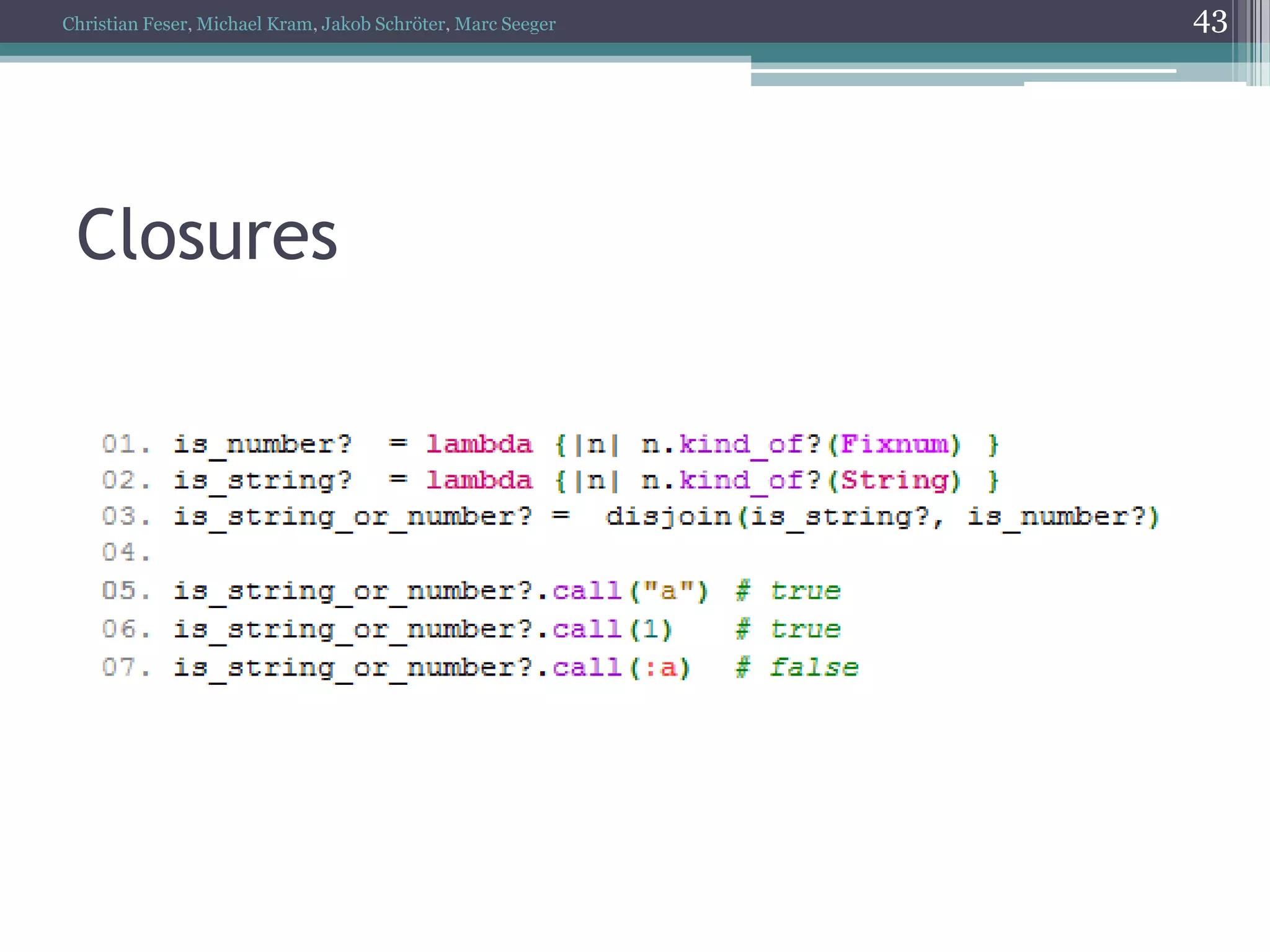Click code line 03 with disjoin call
This screenshot has width=1270, height=952.
click(630, 517)
